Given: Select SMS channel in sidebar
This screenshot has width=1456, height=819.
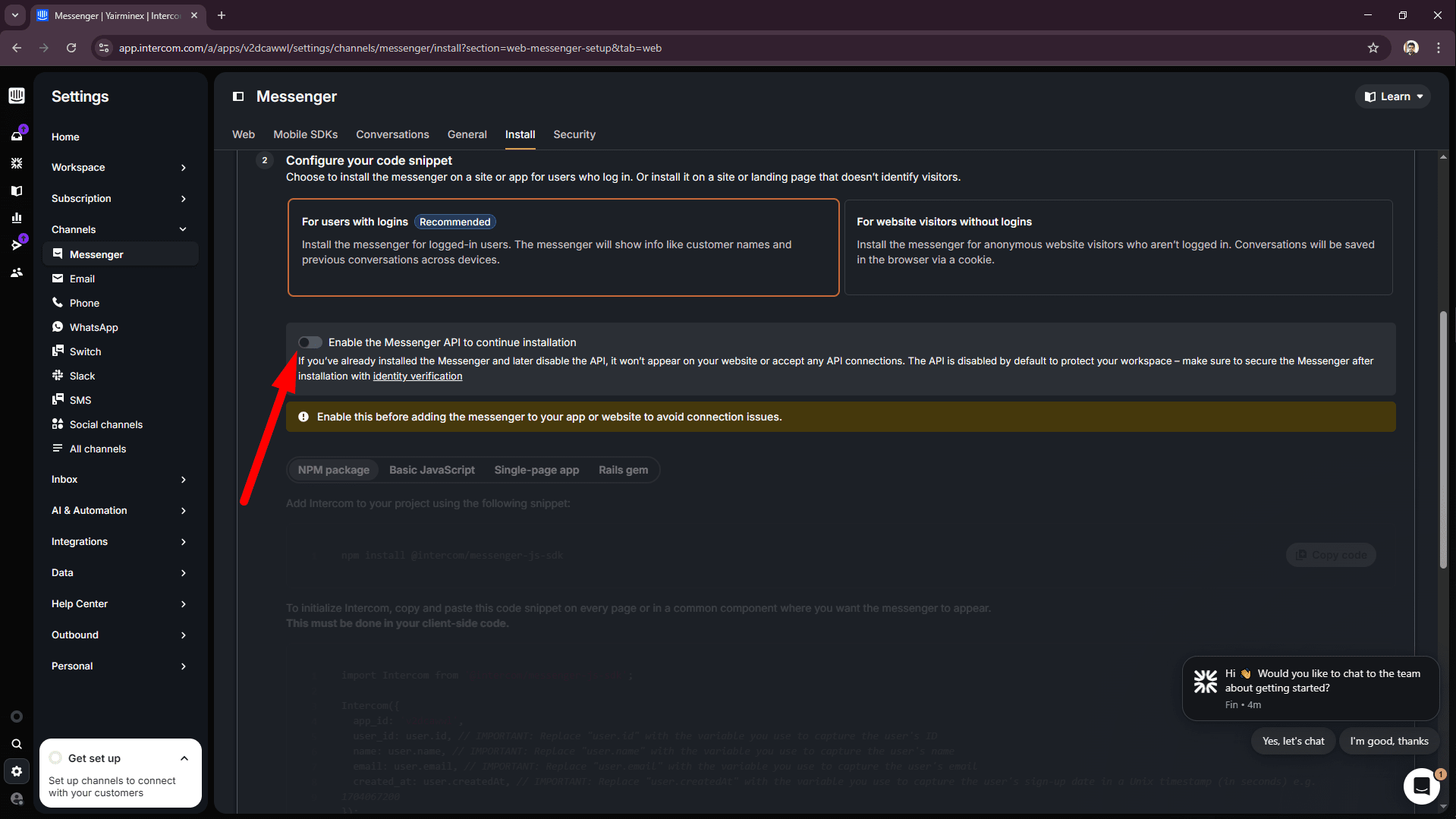Looking at the screenshot, I should [121, 400].
